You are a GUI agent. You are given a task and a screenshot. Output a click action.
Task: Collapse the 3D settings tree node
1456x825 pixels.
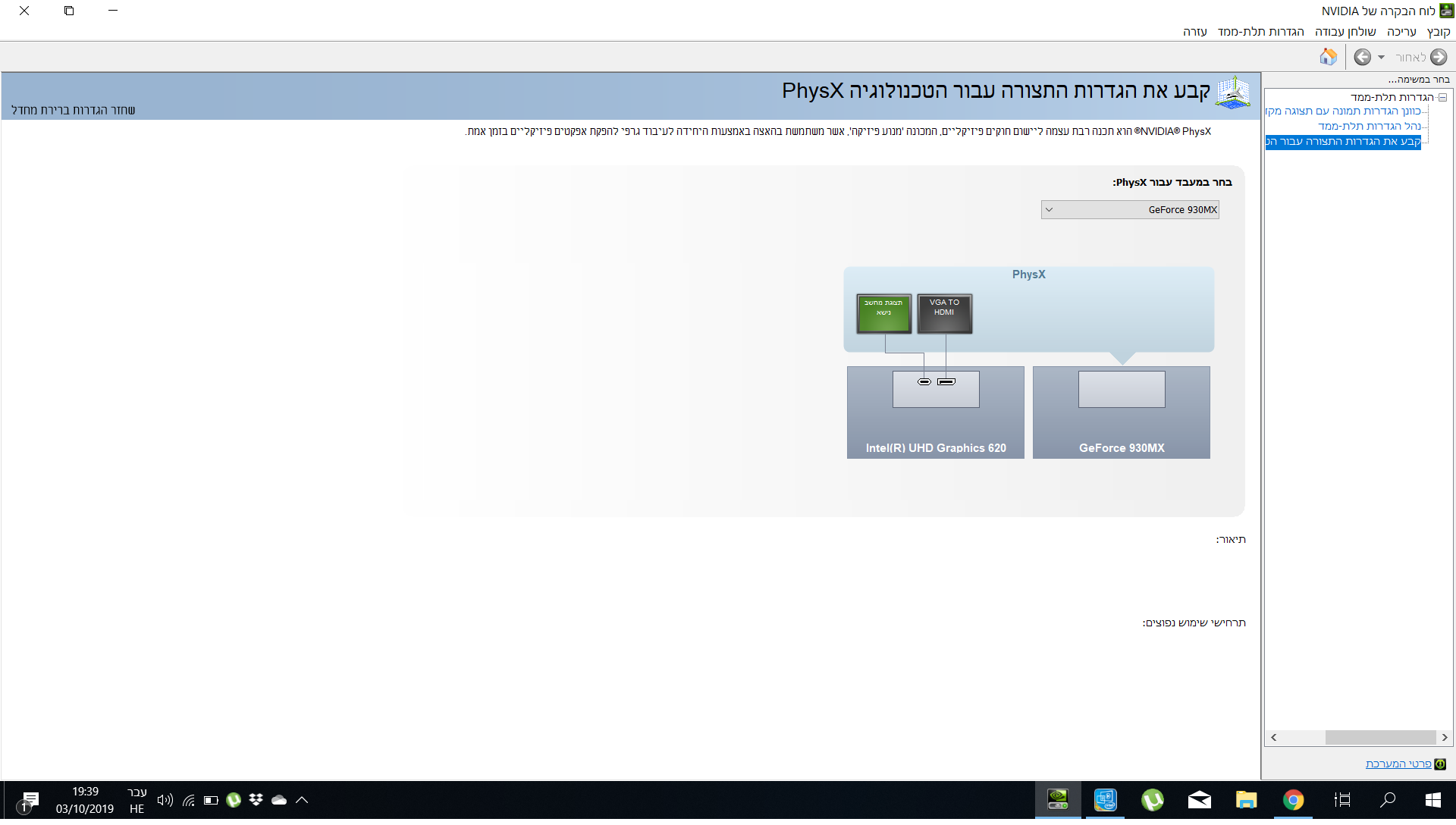point(1442,97)
